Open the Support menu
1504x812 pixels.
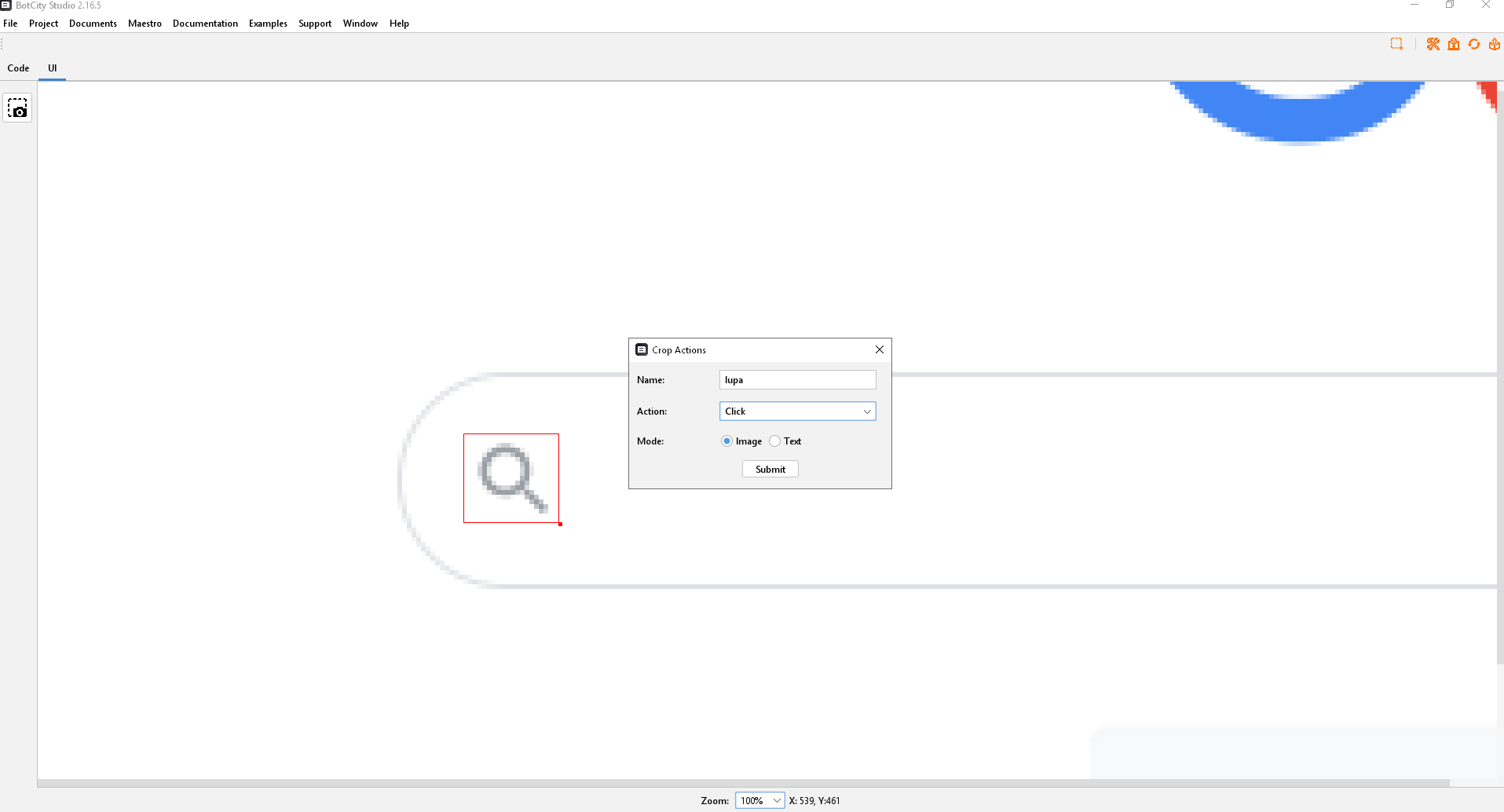click(315, 24)
